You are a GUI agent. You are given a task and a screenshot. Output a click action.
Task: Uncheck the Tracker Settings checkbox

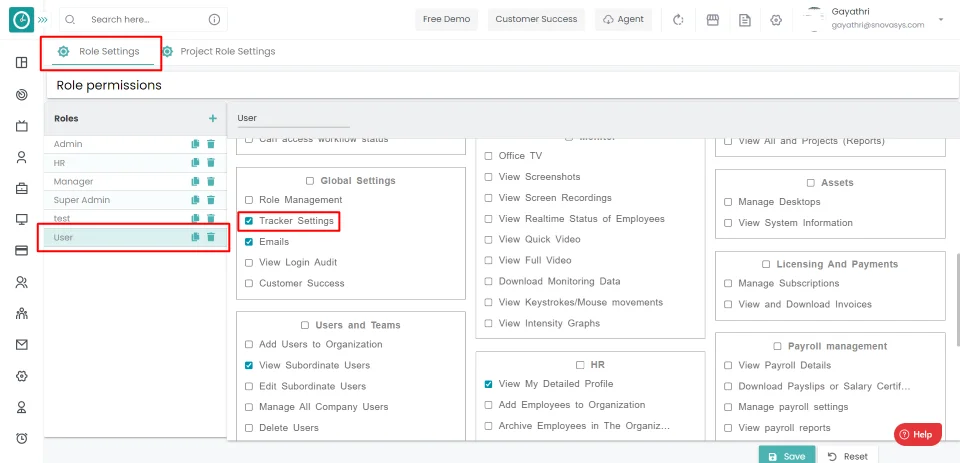[x=249, y=221]
